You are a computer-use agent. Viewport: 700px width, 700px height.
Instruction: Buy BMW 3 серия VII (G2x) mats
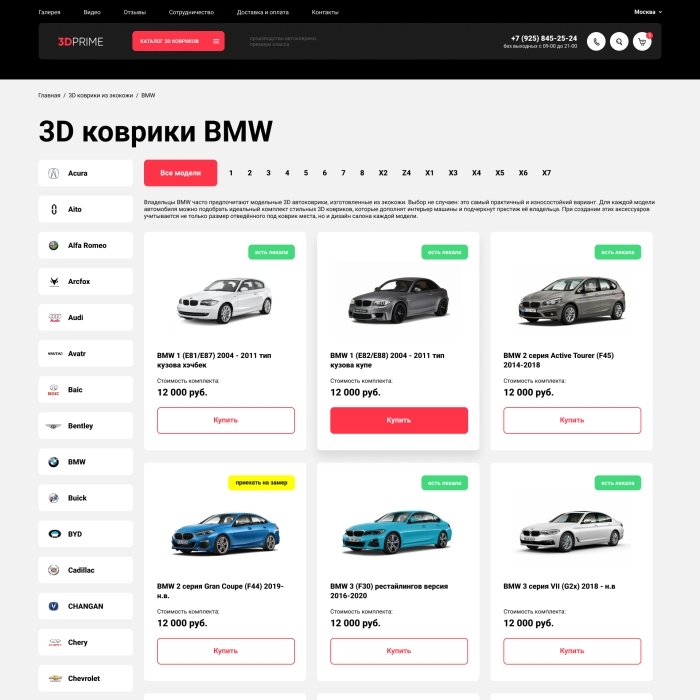(x=572, y=651)
